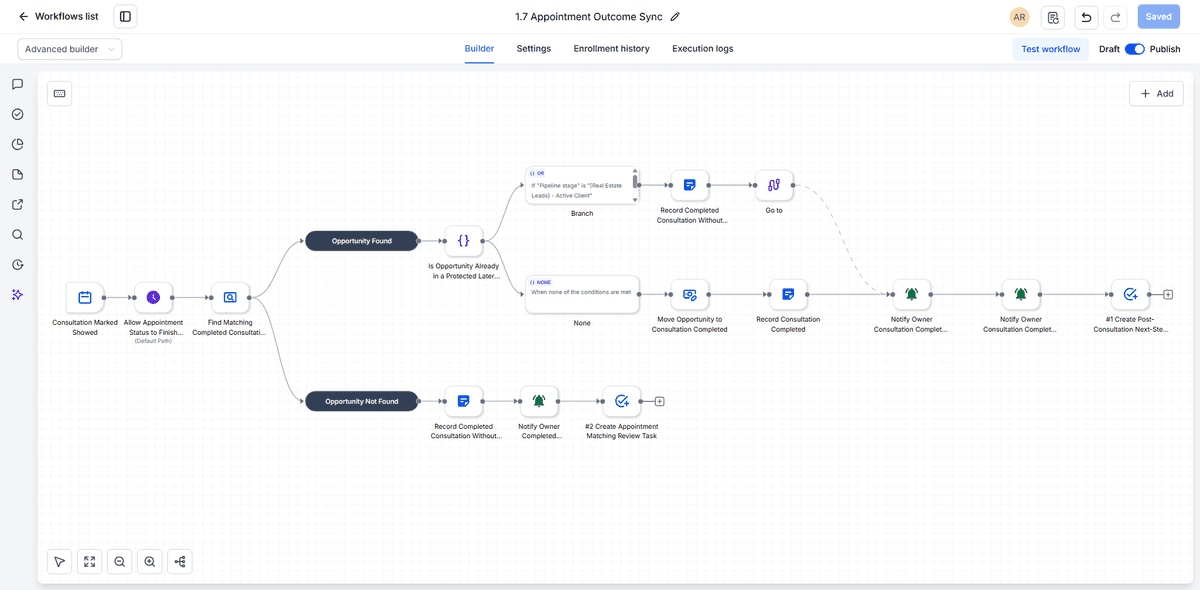Toggle the sidebar panel icon
The image size is (1200, 590).
[125, 16]
